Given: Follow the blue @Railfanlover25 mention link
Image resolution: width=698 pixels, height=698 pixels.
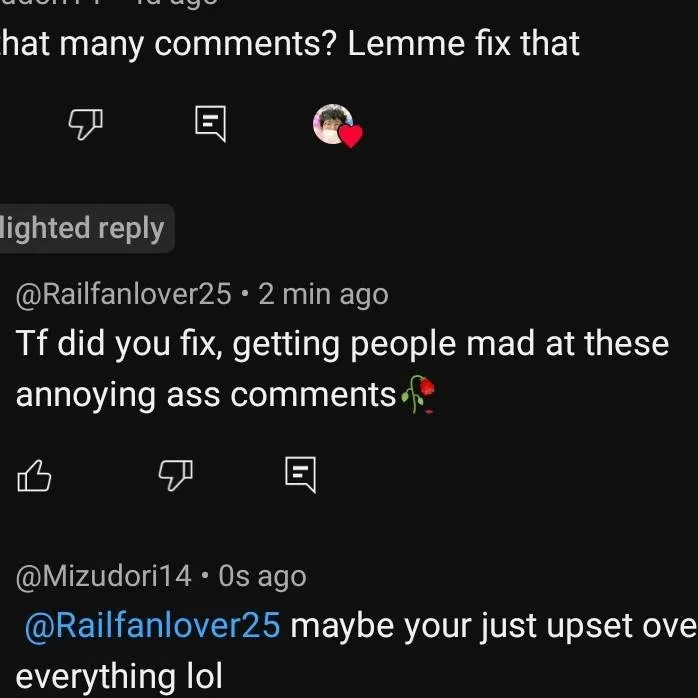Looking at the screenshot, I should tap(152, 626).
